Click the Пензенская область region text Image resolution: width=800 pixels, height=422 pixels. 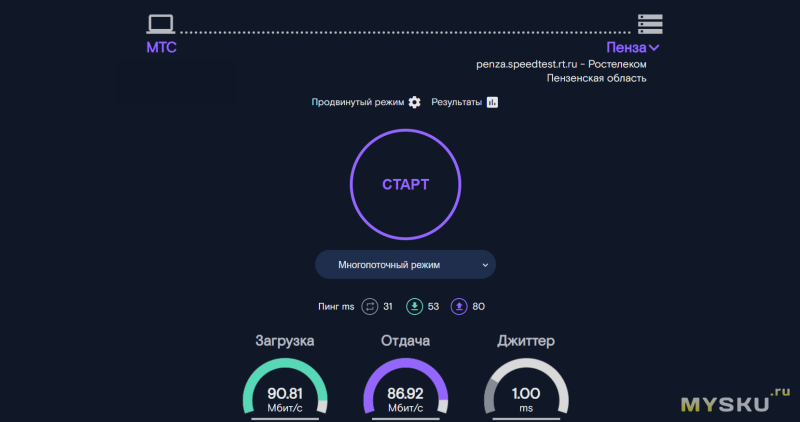tap(596, 79)
